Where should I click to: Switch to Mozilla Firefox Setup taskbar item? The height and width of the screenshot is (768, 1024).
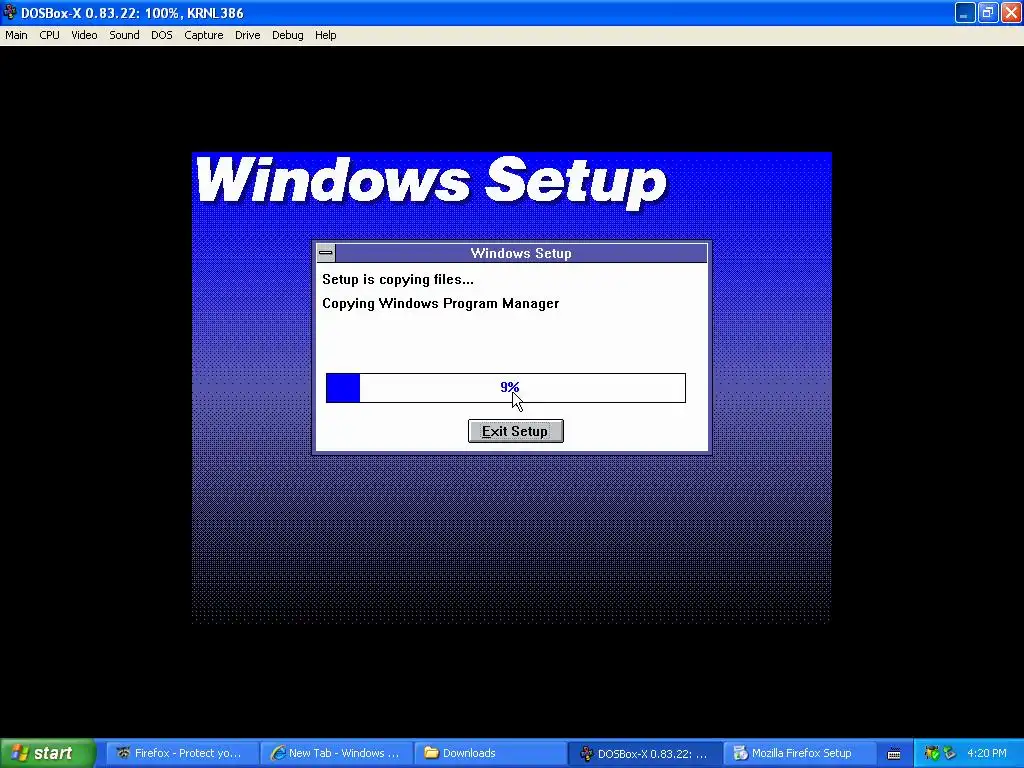(799, 753)
